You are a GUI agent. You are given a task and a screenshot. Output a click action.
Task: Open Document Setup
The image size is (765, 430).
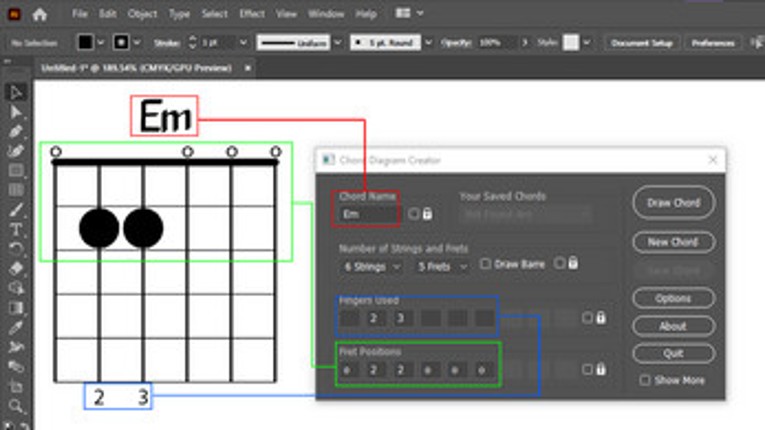coord(642,43)
